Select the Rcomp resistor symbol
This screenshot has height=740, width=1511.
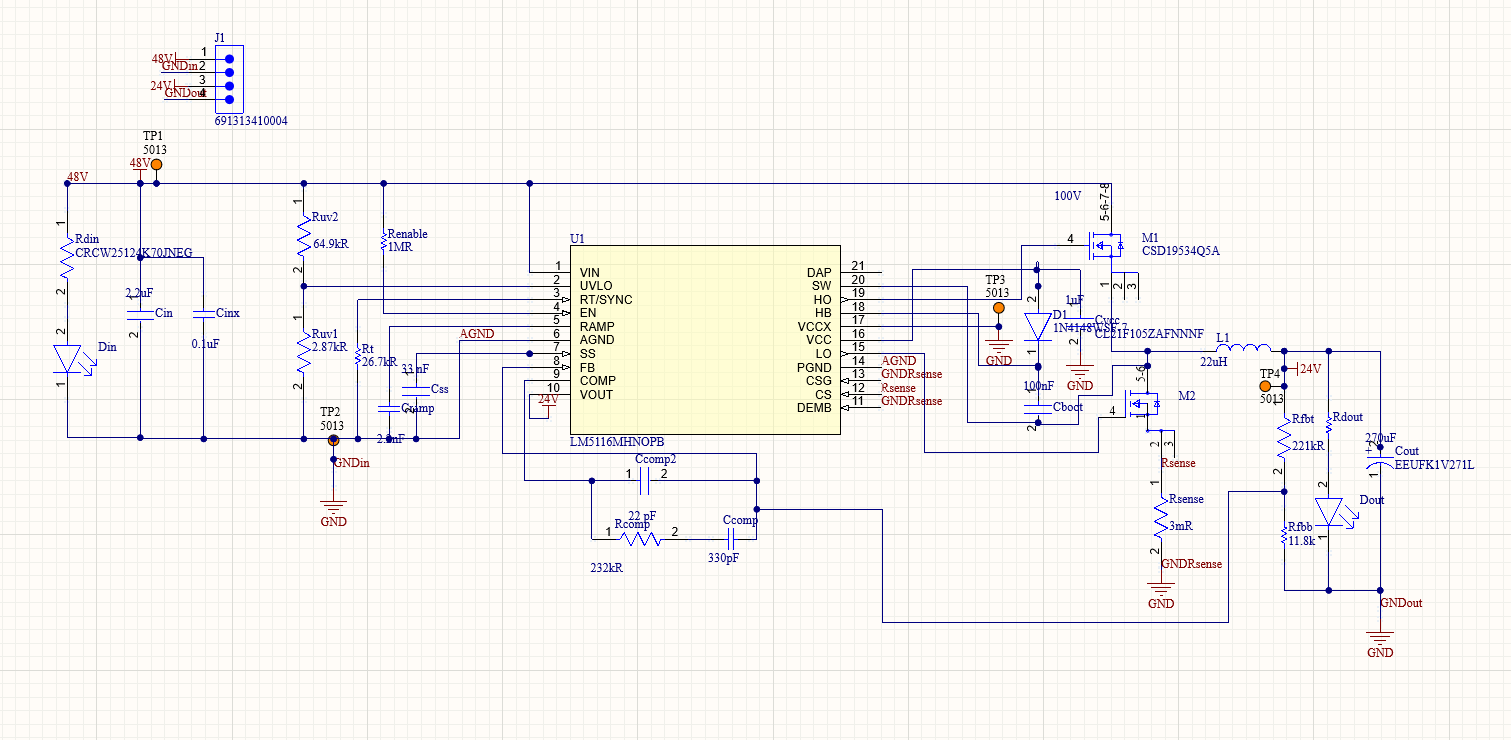point(641,539)
